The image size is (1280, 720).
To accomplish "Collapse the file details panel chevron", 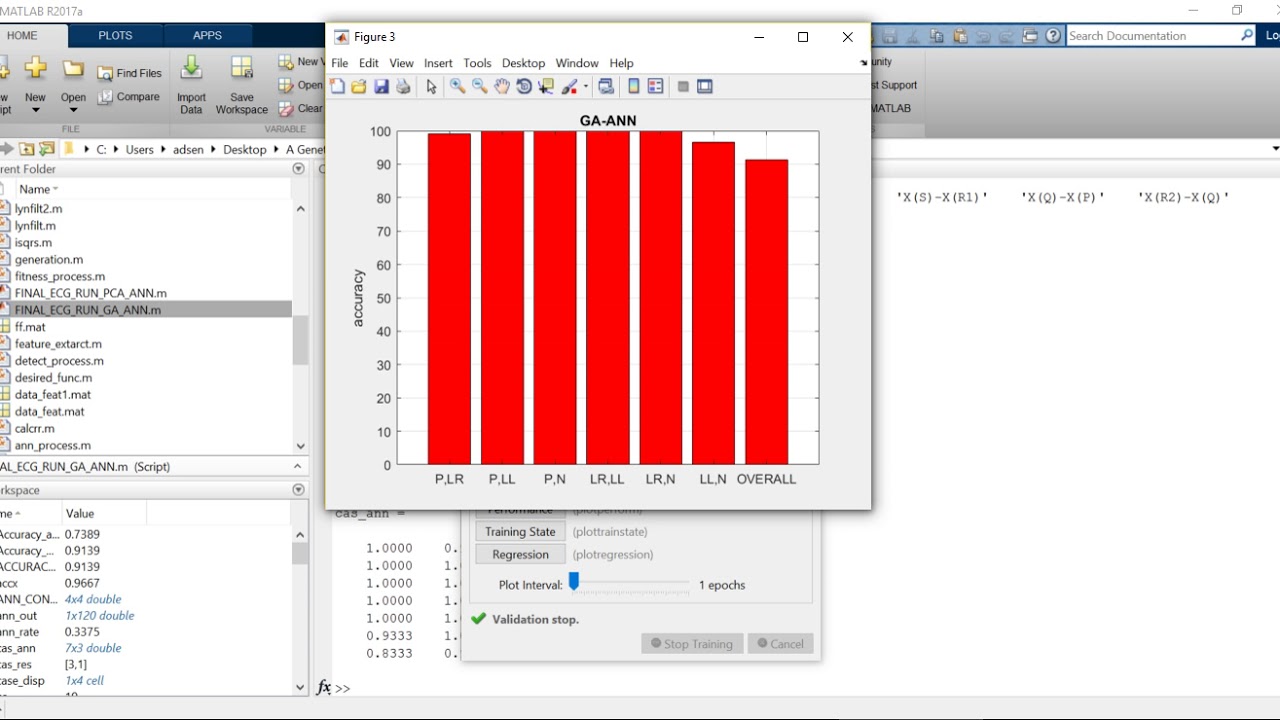I will [297, 466].
